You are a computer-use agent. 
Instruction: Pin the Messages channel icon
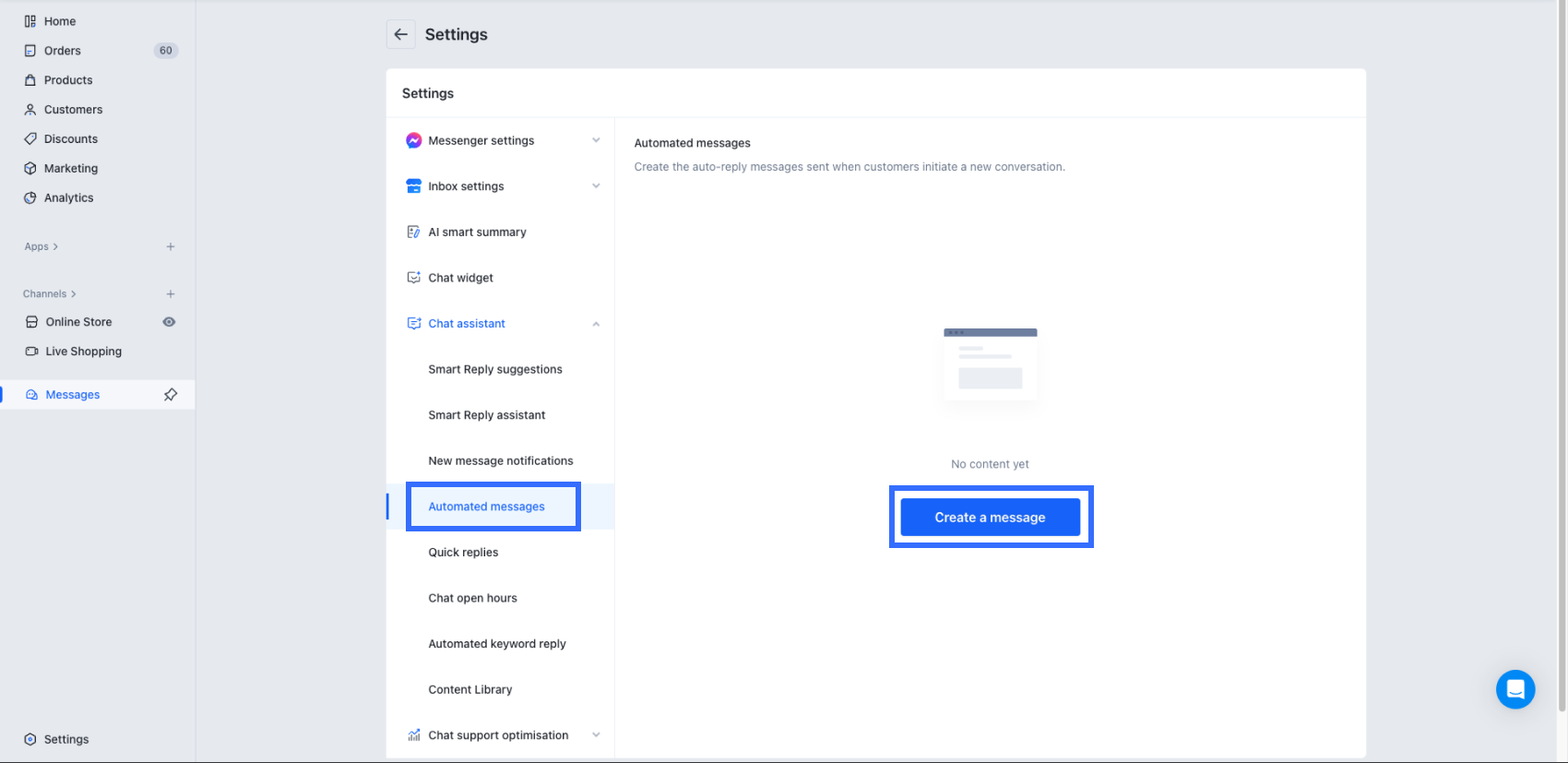tap(171, 395)
